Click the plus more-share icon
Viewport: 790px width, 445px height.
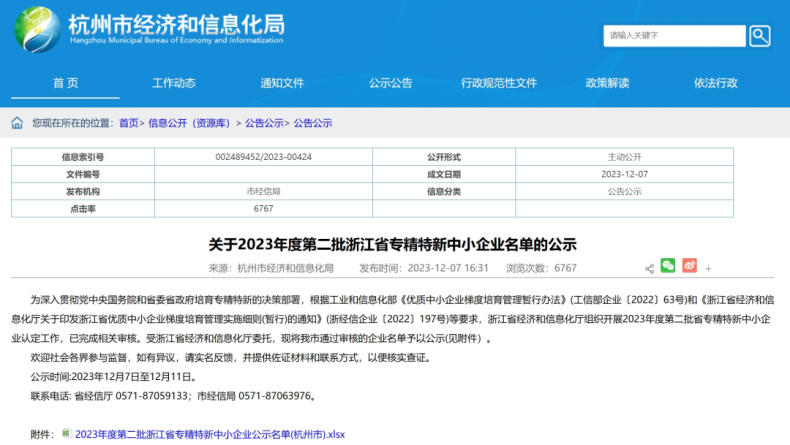(708, 268)
